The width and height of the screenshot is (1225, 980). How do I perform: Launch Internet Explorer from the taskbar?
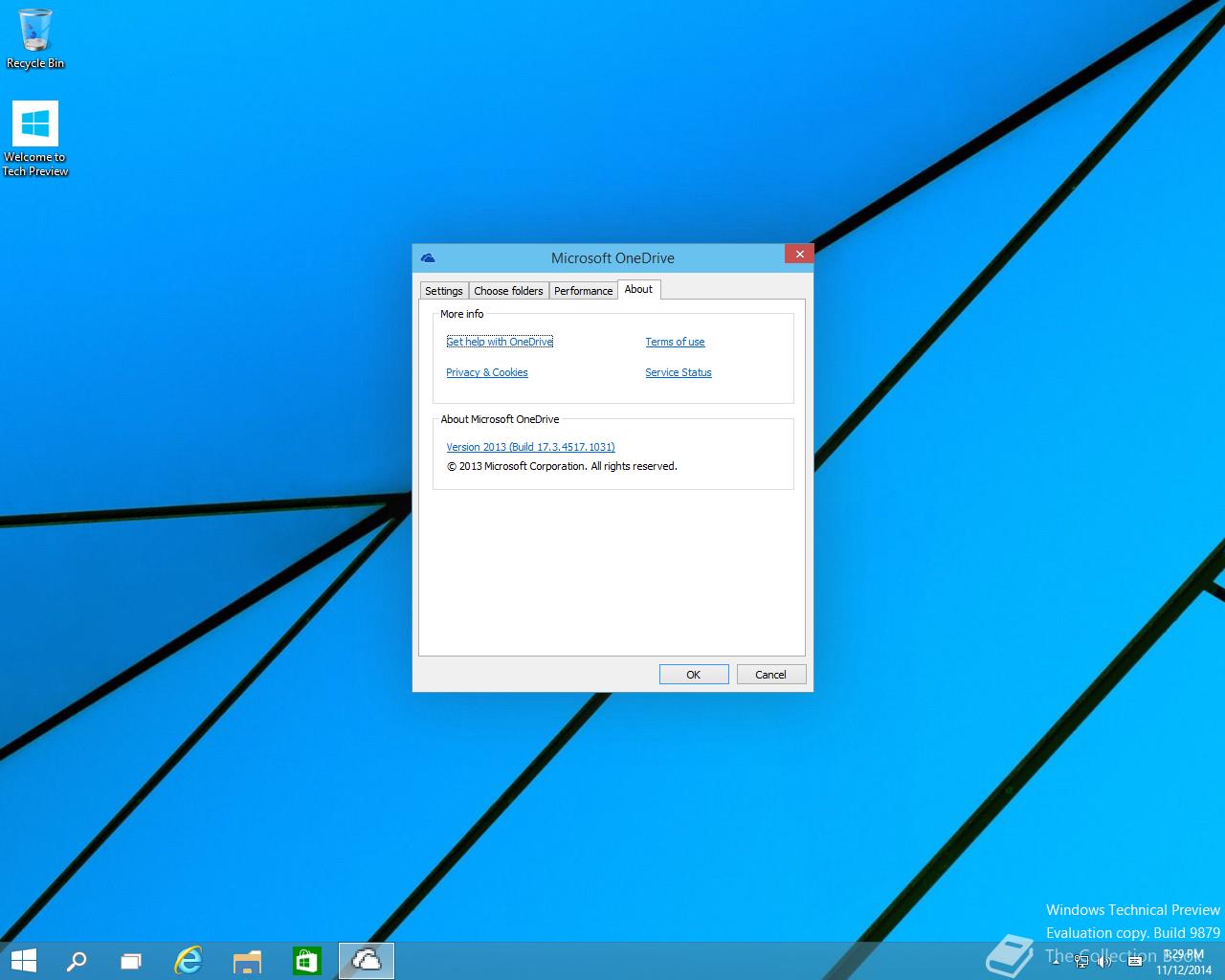tap(189, 960)
